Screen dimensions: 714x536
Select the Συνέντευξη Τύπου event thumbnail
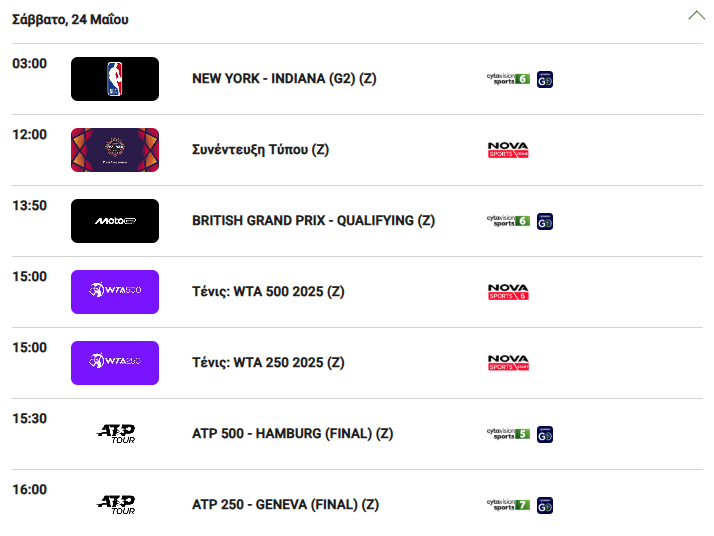pyautogui.click(x=115, y=150)
